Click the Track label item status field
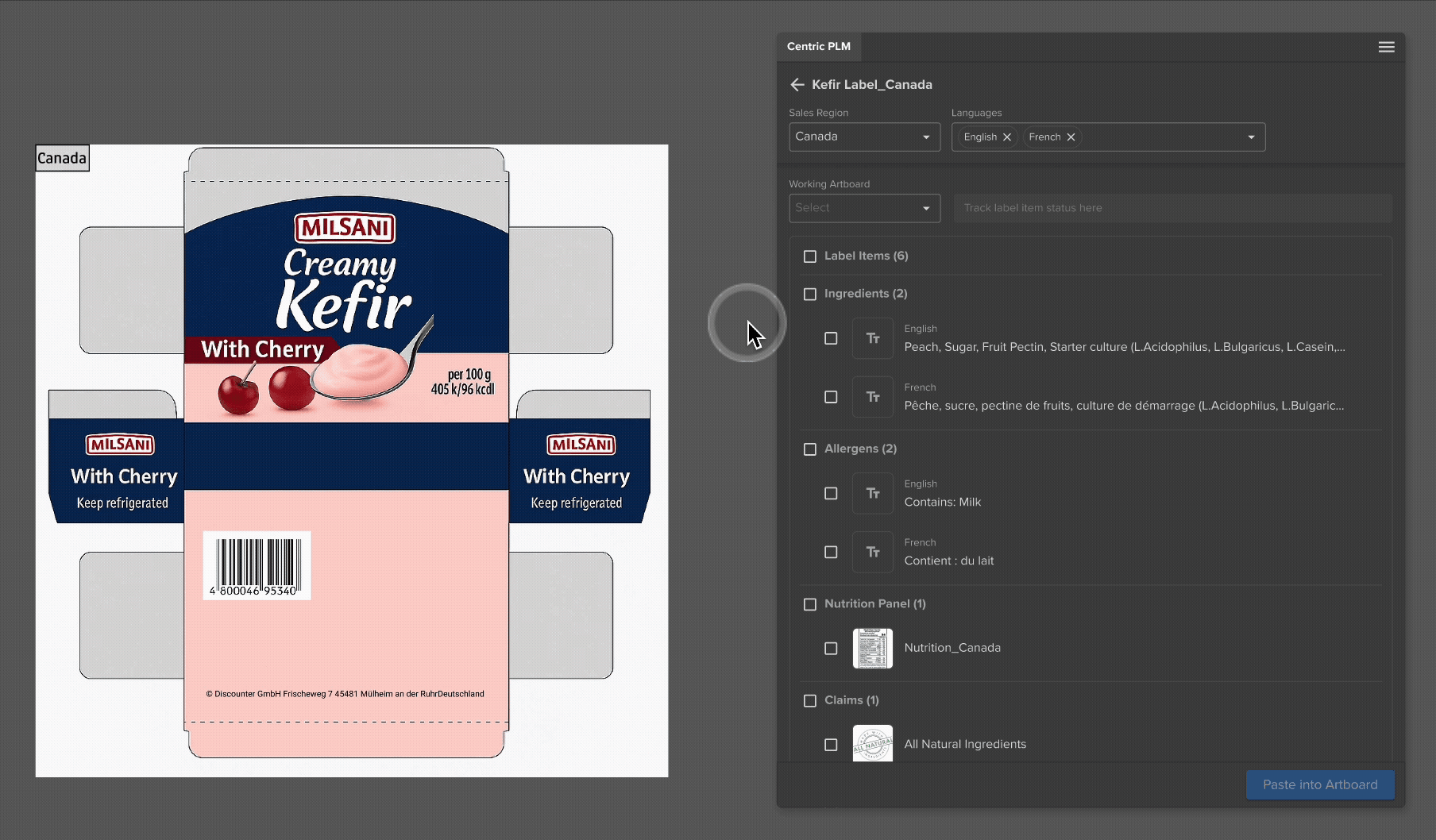Image resolution: width=1436 pixels, height=840 pixels. click(1173, 208)
